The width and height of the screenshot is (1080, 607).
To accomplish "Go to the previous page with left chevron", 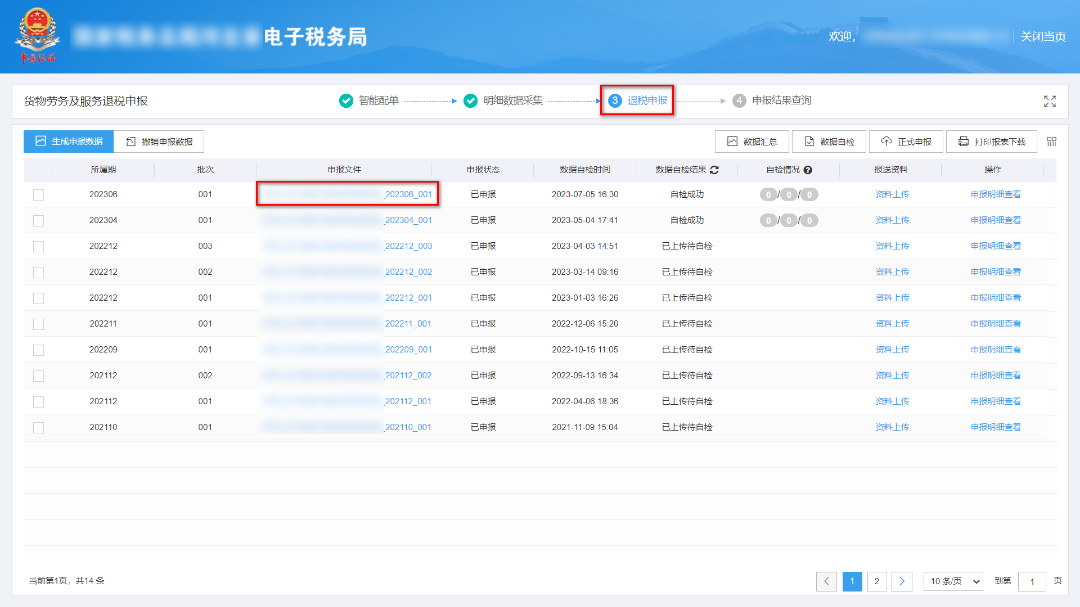I will pyautogui.click(x=827, y=582).
